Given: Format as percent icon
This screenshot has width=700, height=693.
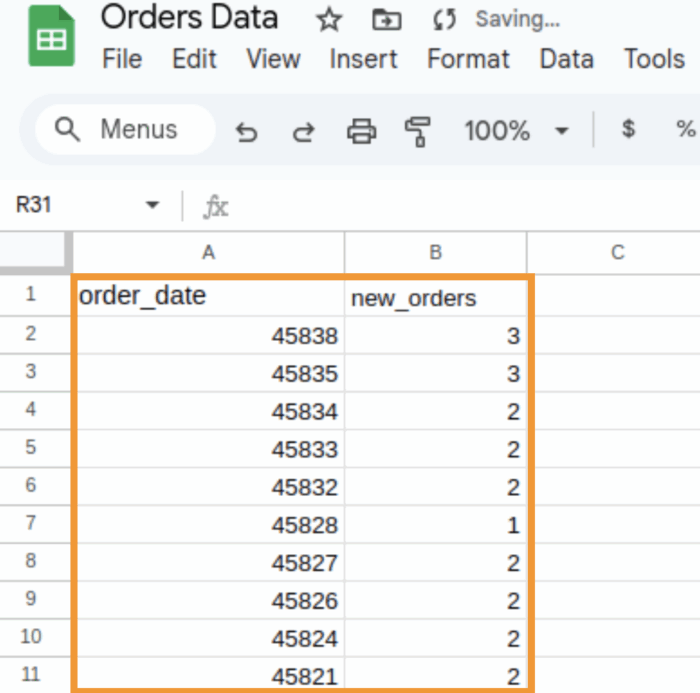Looking at the screenshot, I should tap(685, 129).
